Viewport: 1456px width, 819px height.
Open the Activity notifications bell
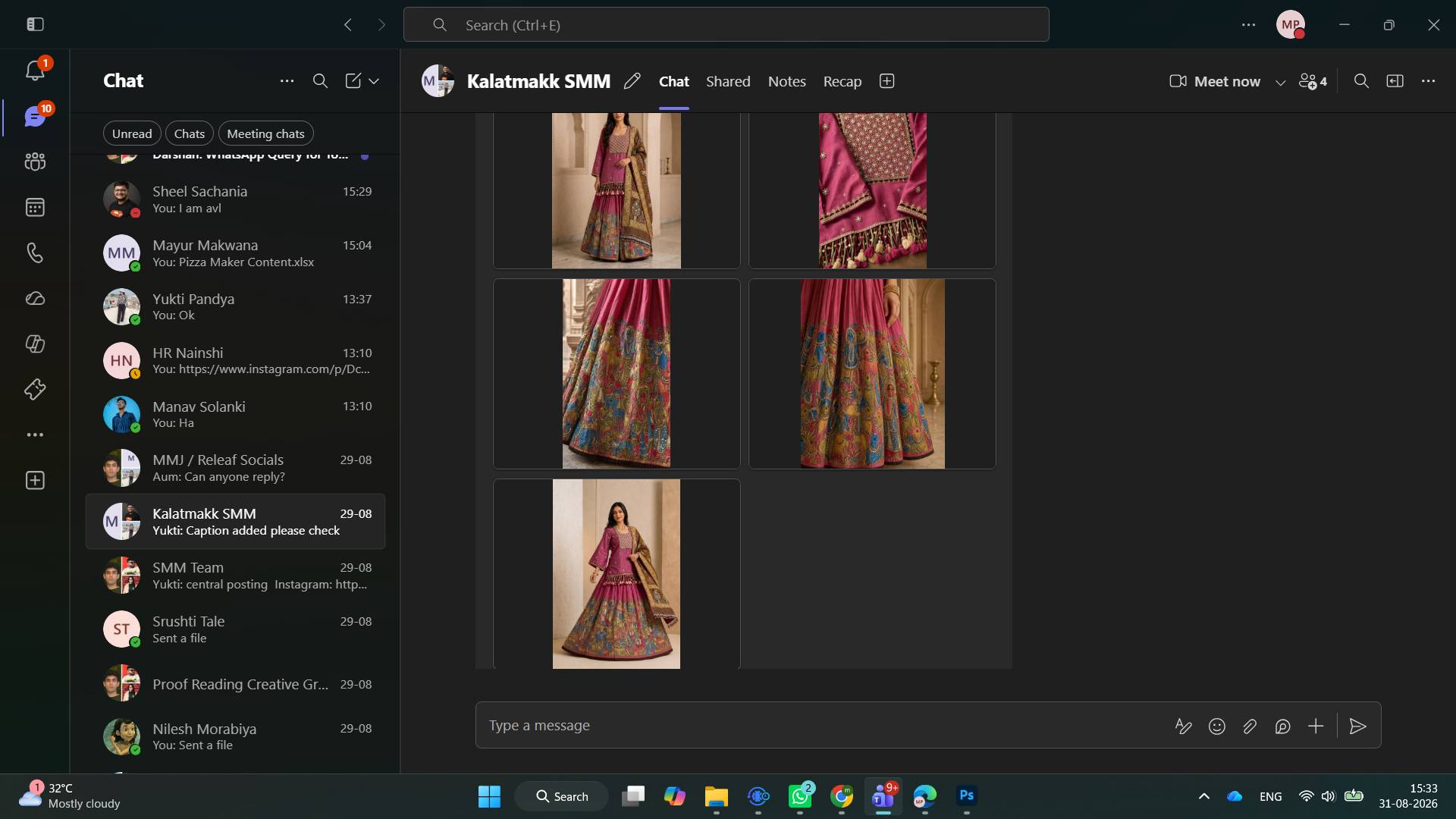click(35, 71)
